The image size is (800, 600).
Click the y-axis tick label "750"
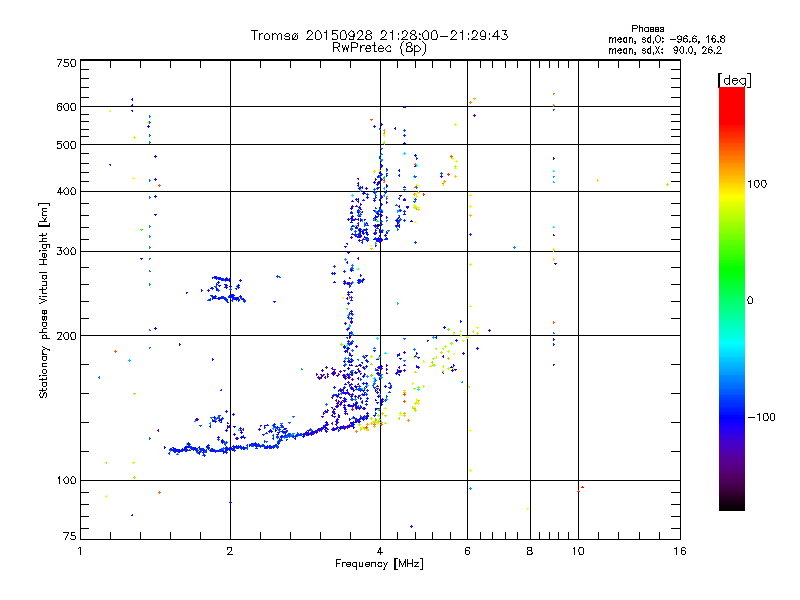coord(66,63)
